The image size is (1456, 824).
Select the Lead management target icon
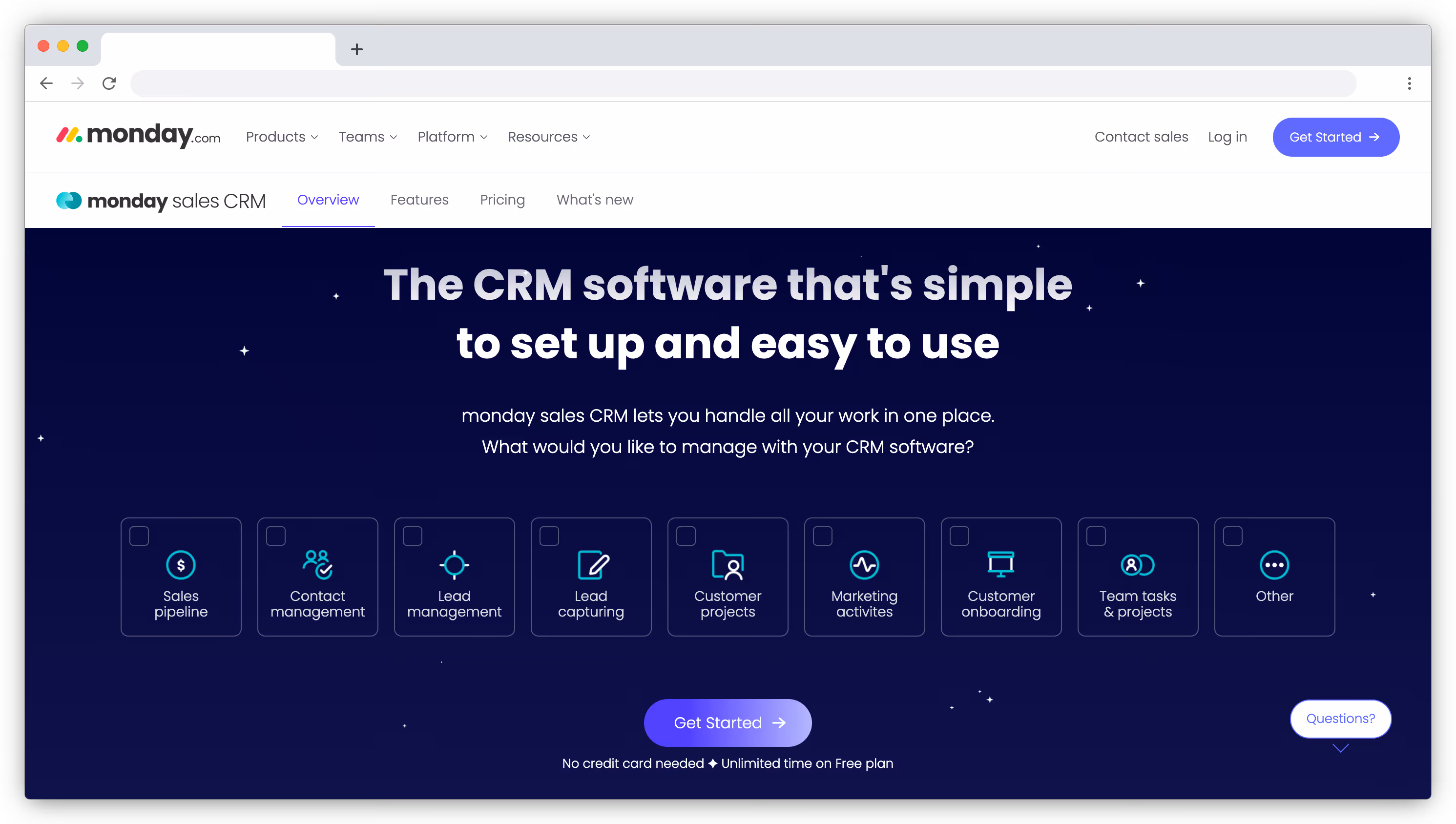(454, 564)
